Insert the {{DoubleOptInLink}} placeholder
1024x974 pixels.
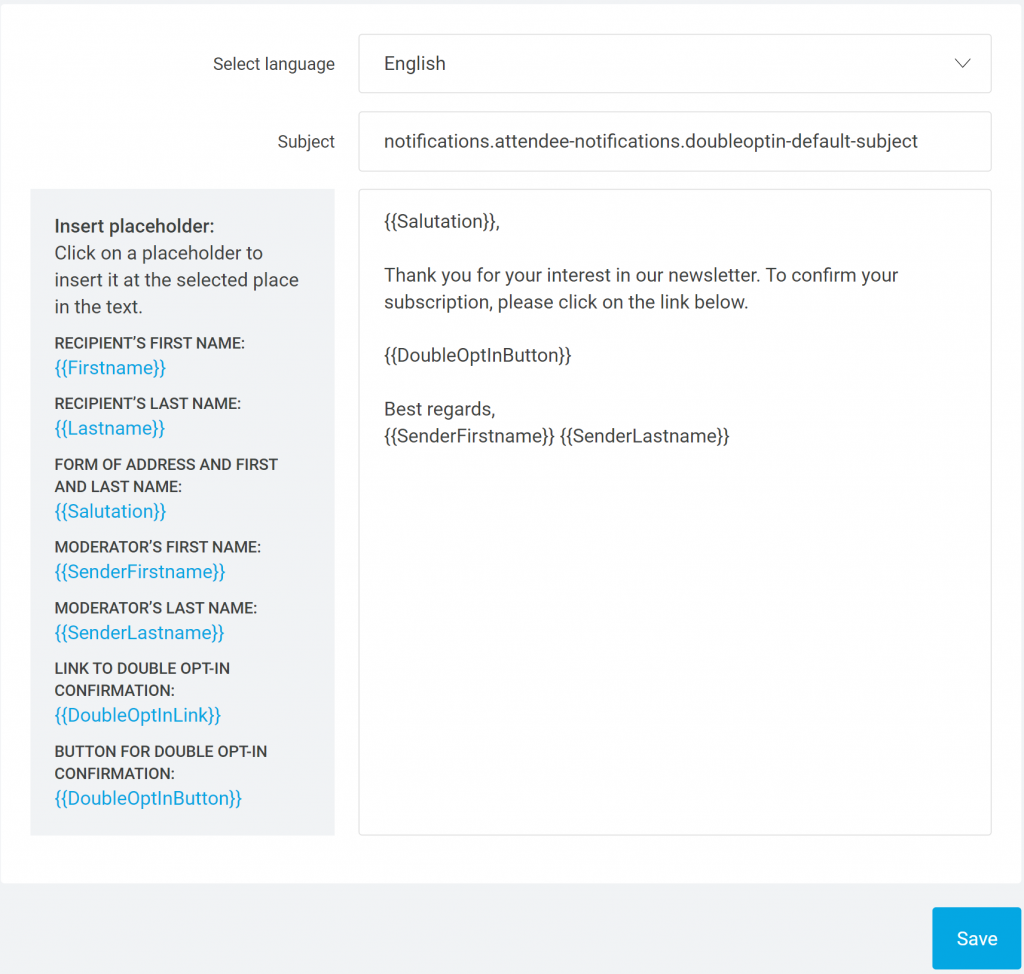tap(138, 715)
